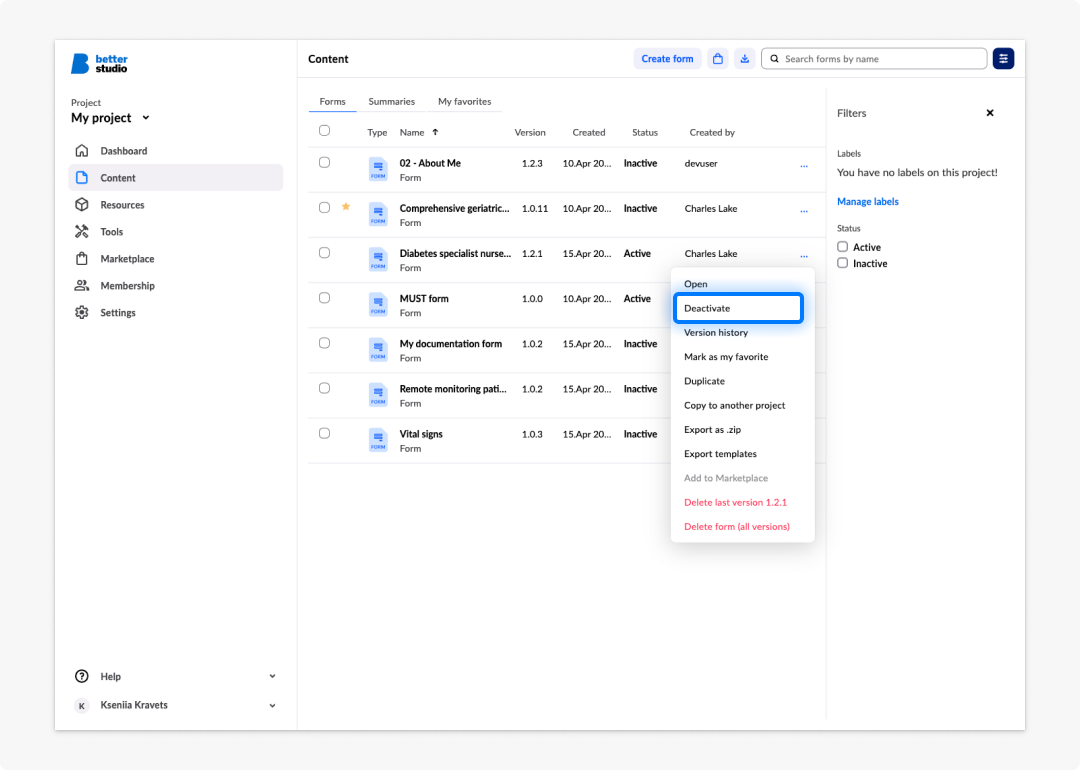Open the Vital signs form name
The image size is (1080, 770).
click(421, 434)
